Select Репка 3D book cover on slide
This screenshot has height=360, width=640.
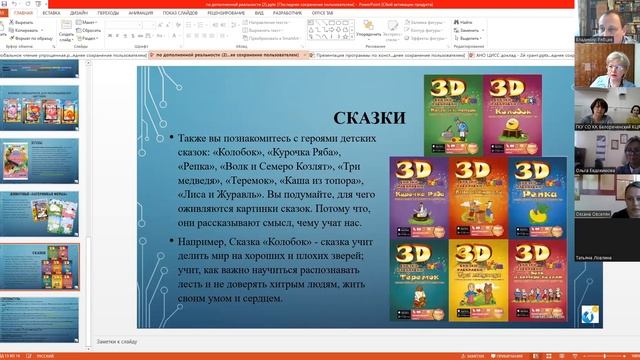[538, 198]
